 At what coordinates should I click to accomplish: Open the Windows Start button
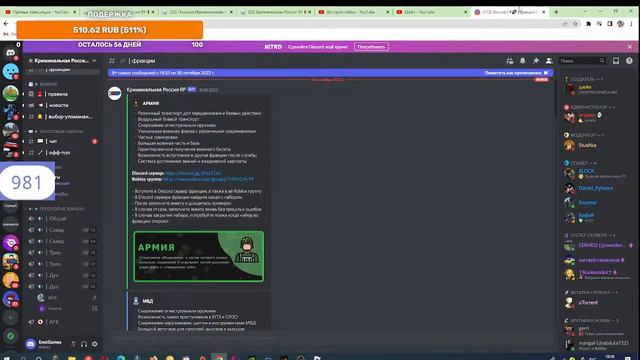(x=6, y=358)
